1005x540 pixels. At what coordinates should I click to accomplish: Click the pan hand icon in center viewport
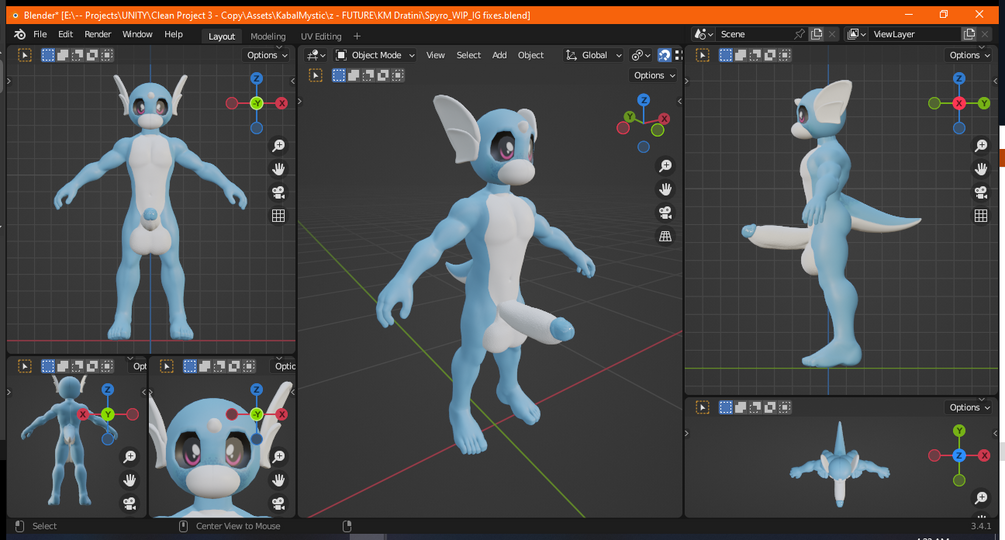[665, 190]
